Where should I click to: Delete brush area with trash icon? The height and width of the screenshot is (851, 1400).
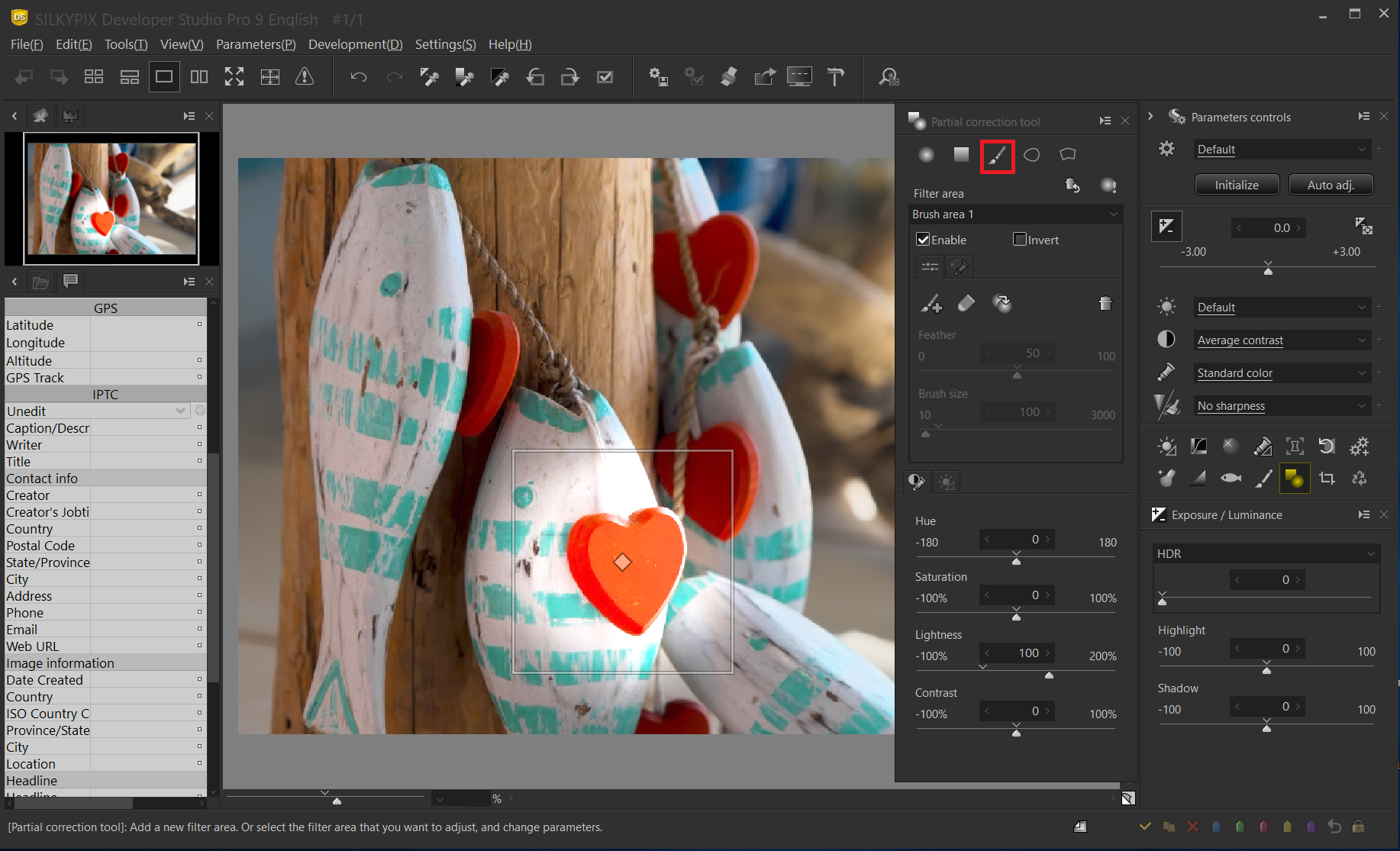click(x=1105, y=304)
